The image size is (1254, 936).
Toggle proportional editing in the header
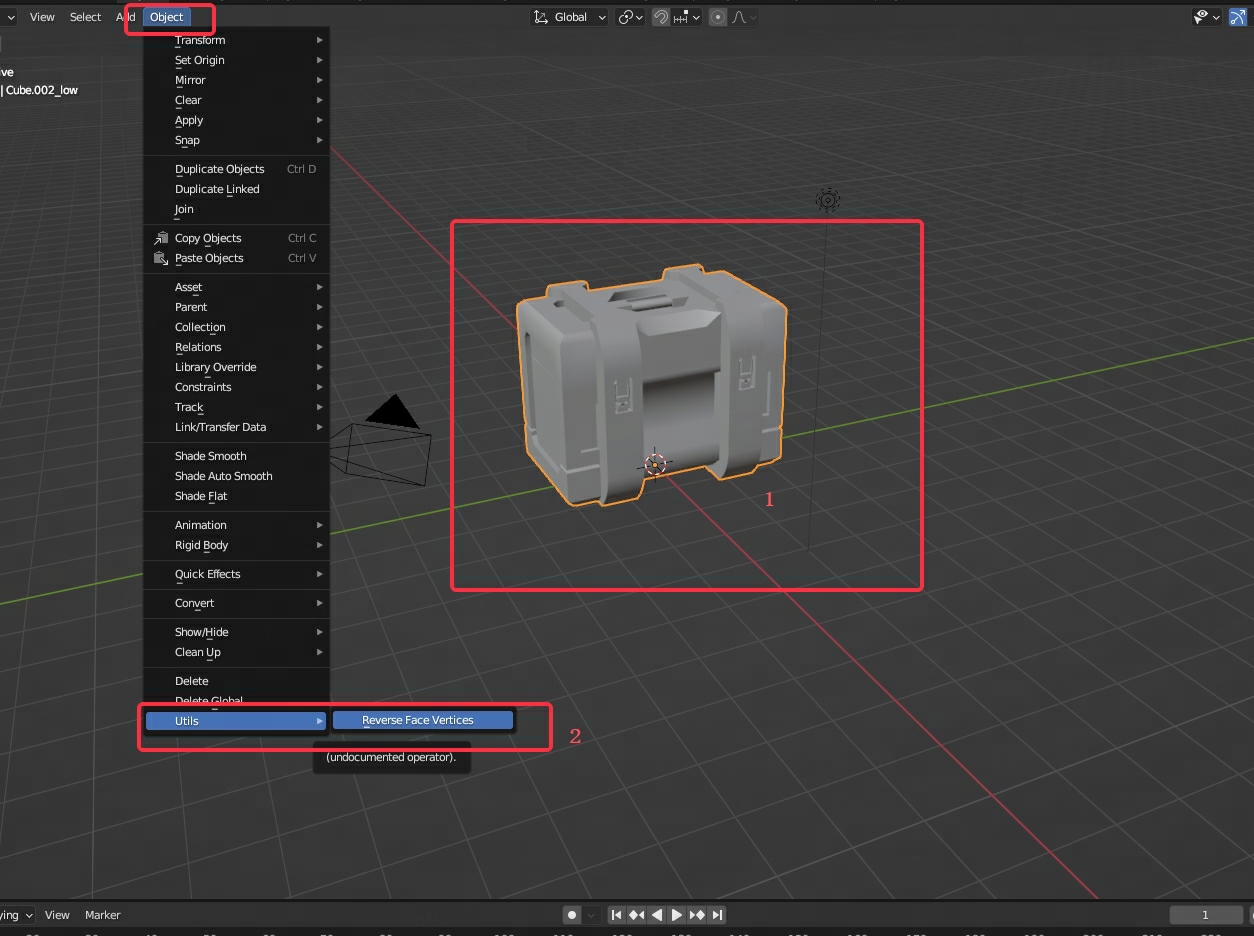tap(717, 17)
